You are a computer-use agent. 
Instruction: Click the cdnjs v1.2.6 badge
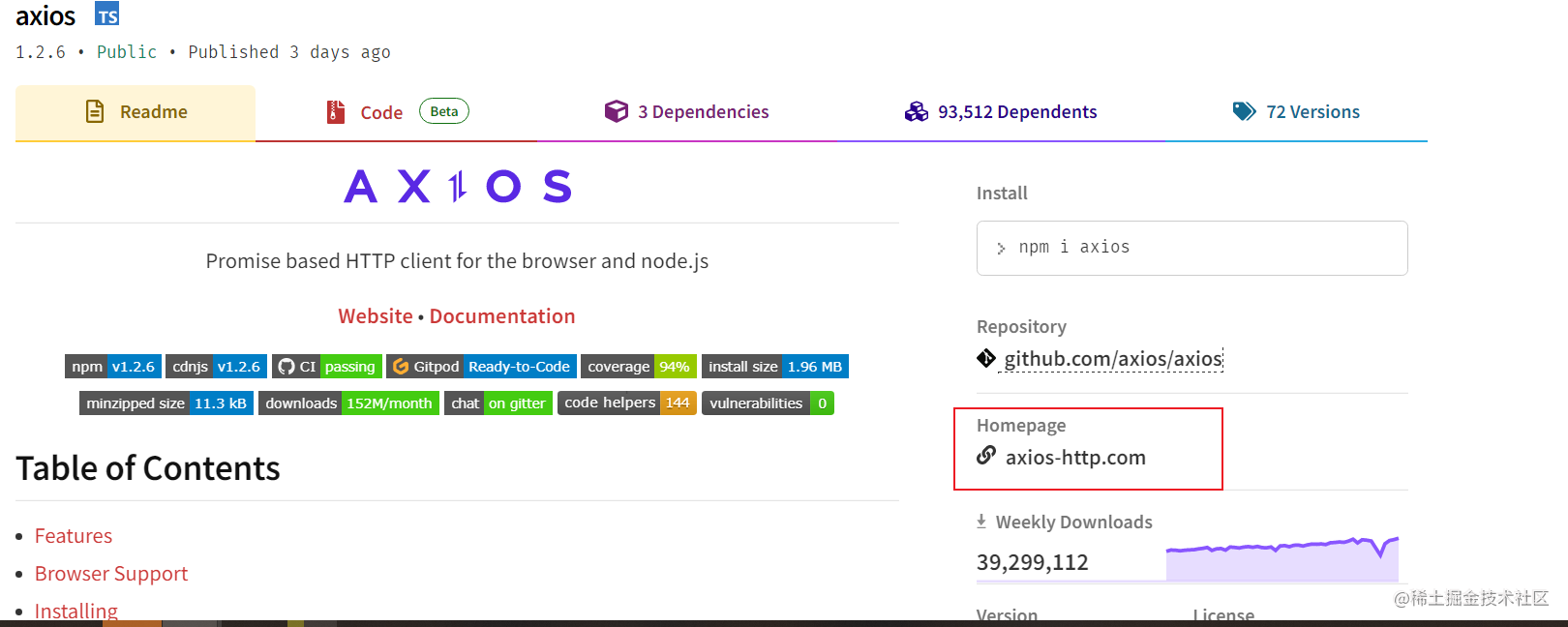[x=217, y=367]
